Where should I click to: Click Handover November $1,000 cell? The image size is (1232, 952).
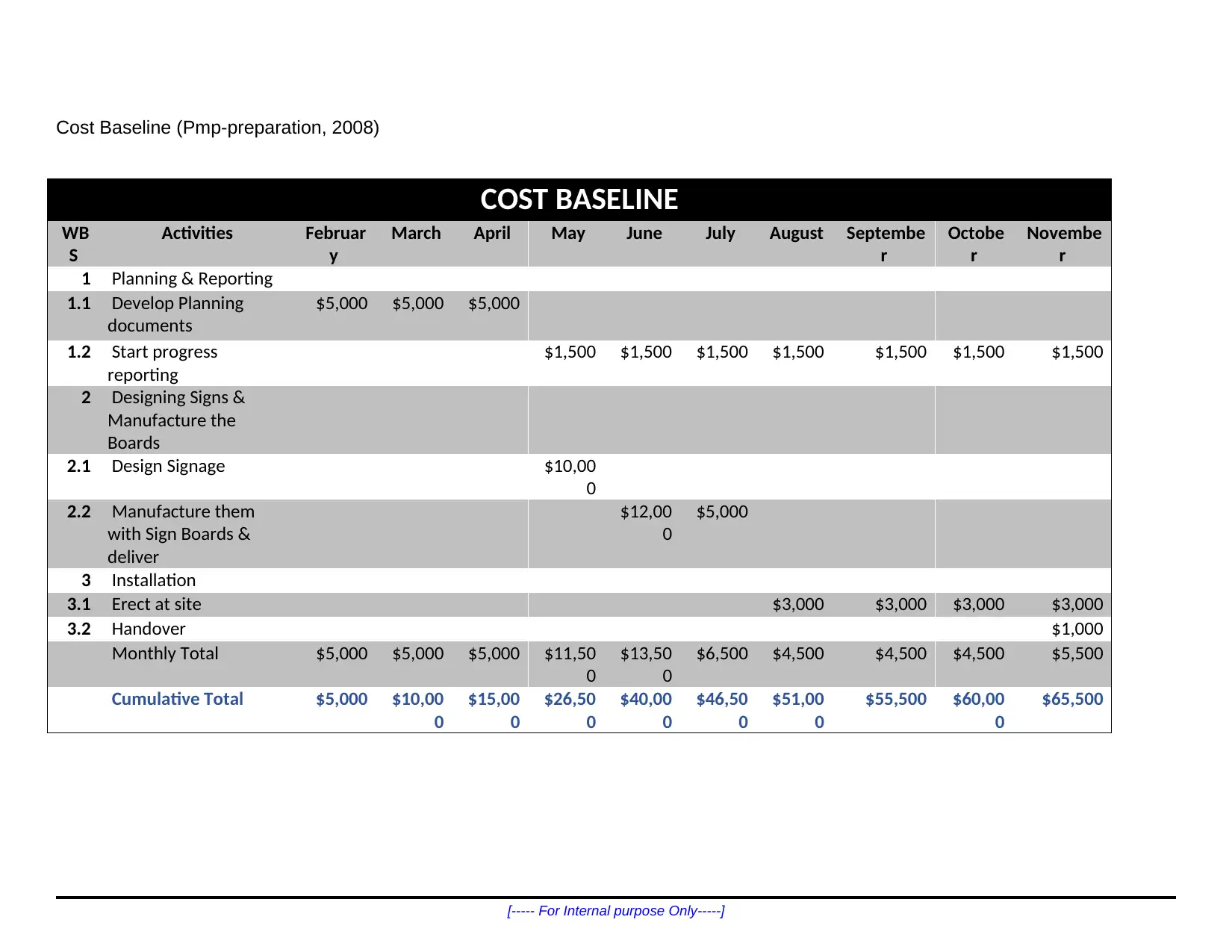pos(1077,629)
